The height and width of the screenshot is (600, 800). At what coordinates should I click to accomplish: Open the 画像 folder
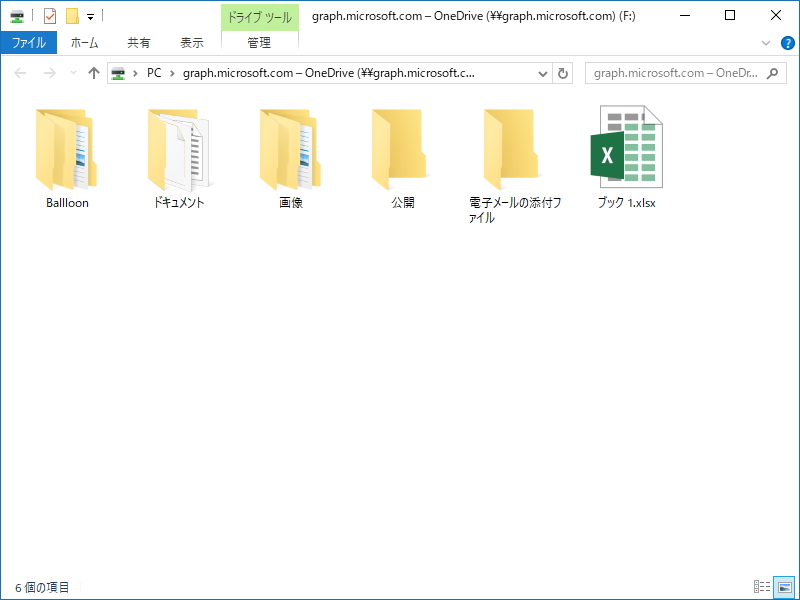(x=290, y=150)
